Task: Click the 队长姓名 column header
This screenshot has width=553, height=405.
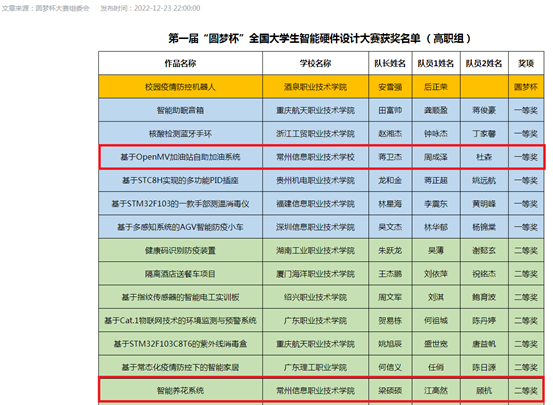Action: 390,64
